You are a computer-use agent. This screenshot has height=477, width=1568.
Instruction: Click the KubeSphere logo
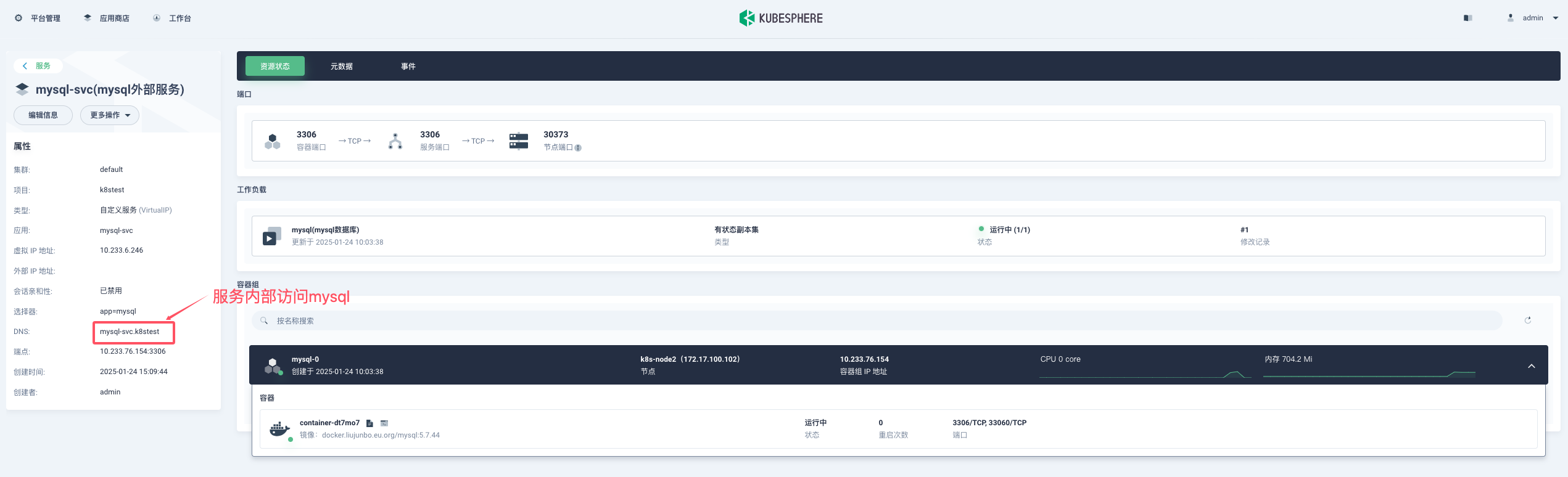[781, 18]
